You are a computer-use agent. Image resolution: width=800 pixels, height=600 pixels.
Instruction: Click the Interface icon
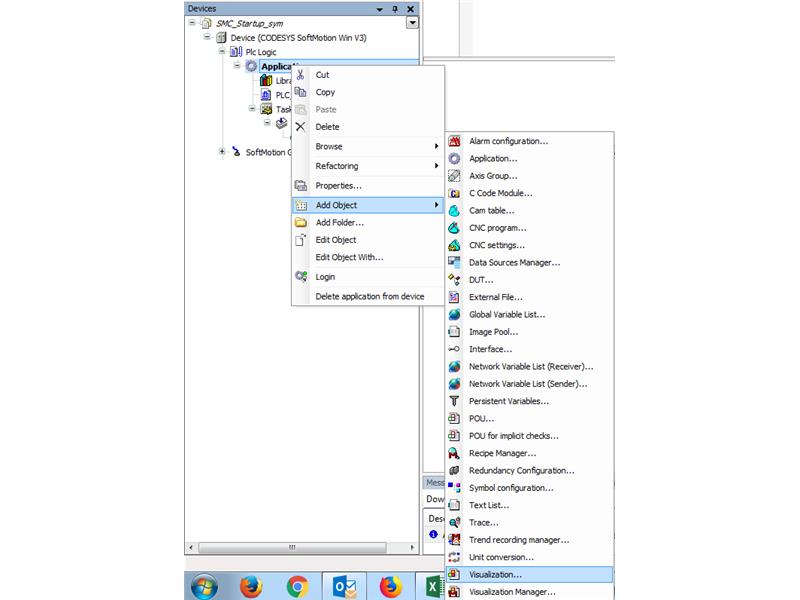[x=454, y=349]
